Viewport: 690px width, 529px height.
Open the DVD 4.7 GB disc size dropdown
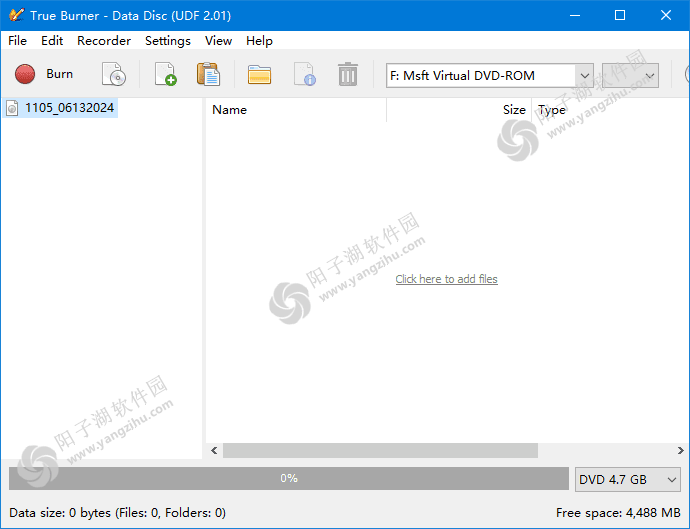pos(628,479)
